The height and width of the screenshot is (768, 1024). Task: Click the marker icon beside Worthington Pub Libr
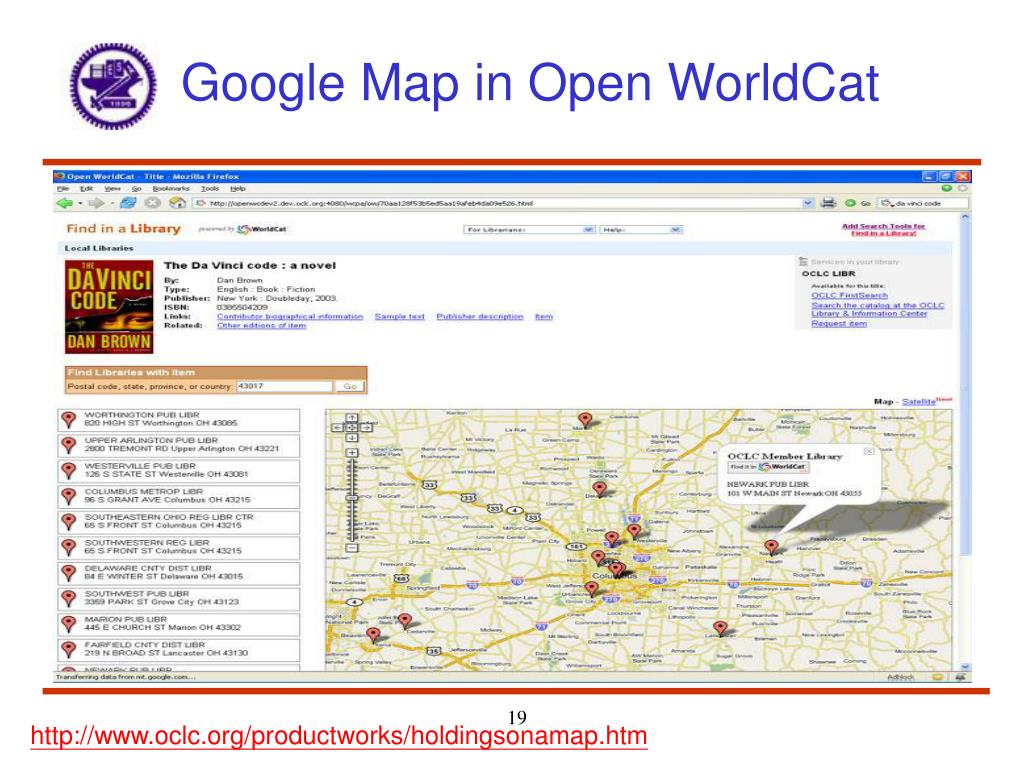69,419
